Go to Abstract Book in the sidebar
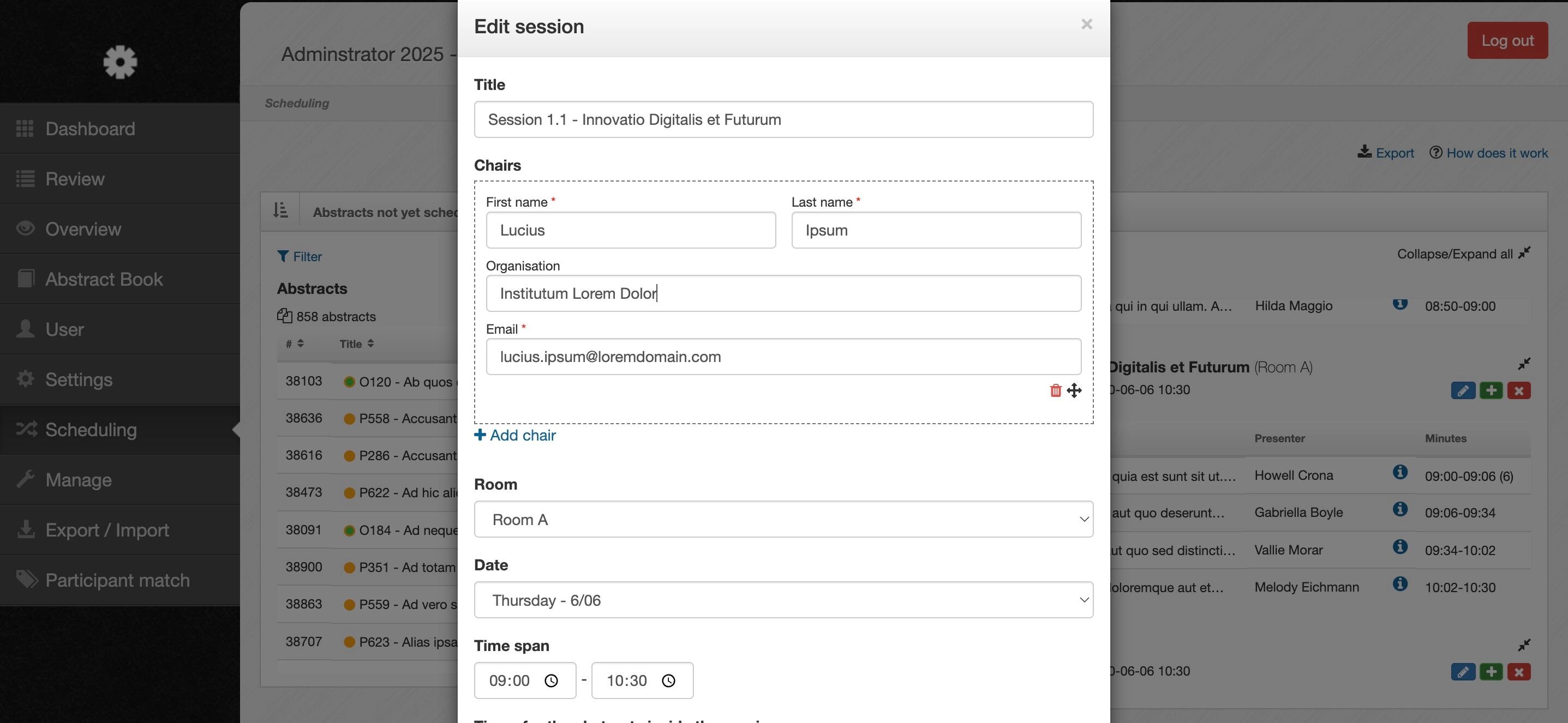1568x723 pixels. pos(104,279)
